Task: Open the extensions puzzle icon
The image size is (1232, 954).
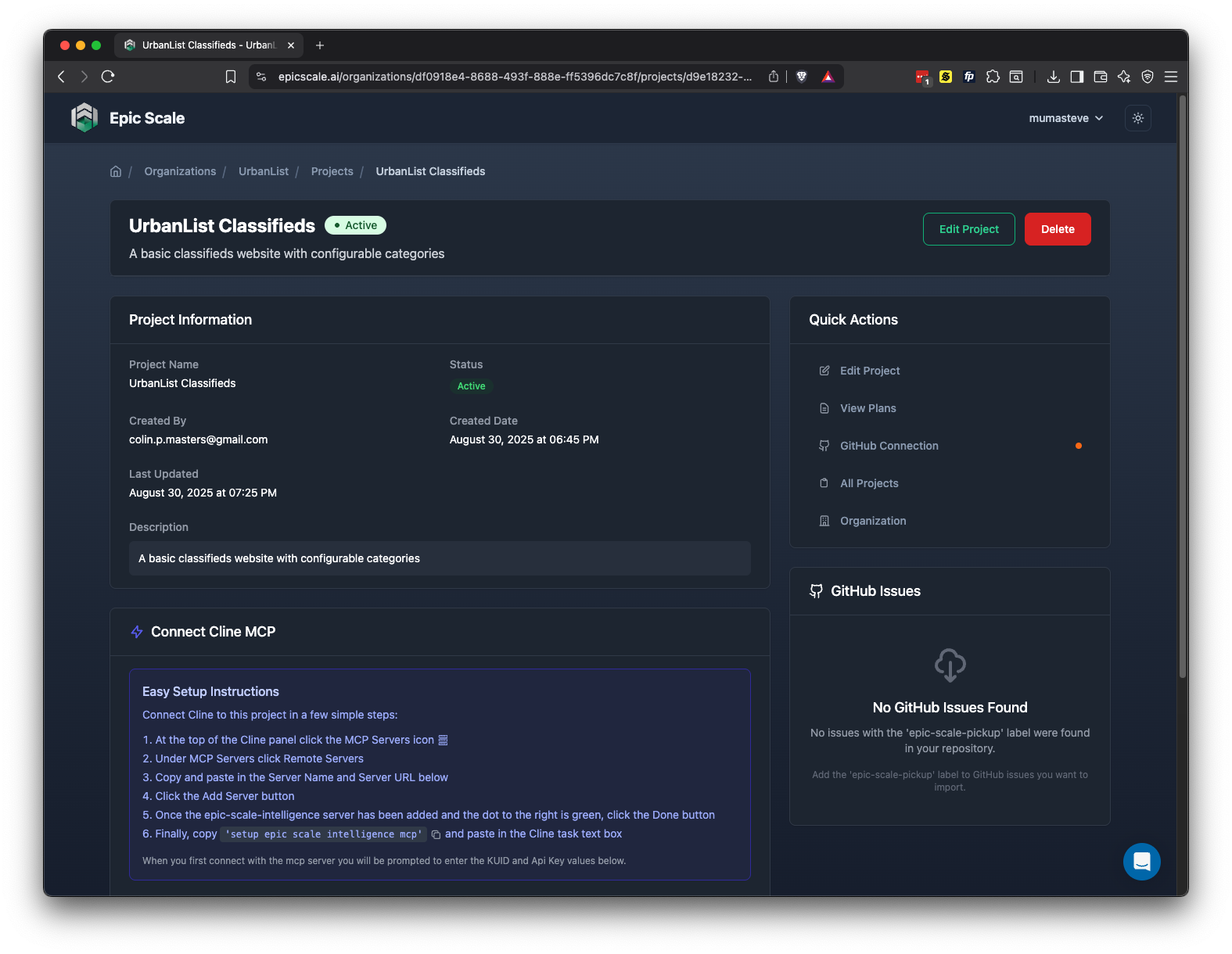Action: [993, 77]
